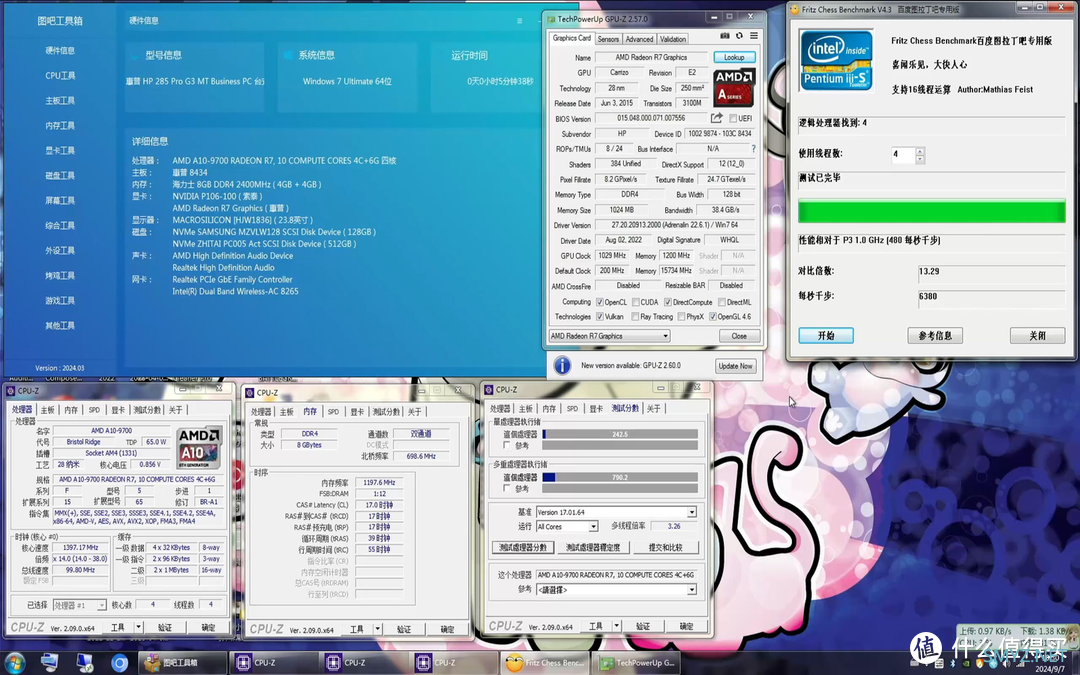Expand the 工具 arrow in CPU-Z 处理器 window

(138, 627)
